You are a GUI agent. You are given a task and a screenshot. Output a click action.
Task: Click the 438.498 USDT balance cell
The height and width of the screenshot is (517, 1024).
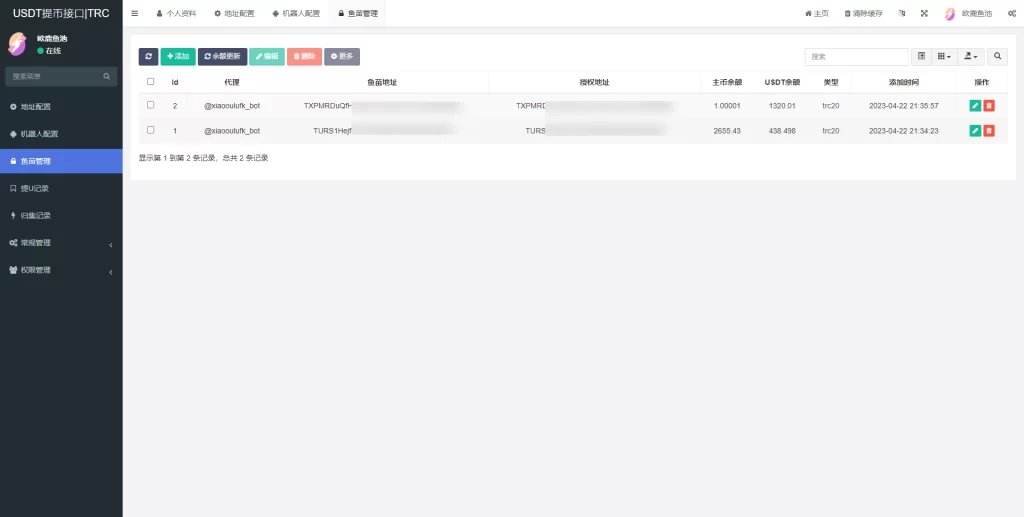click(x=782, y=131)
